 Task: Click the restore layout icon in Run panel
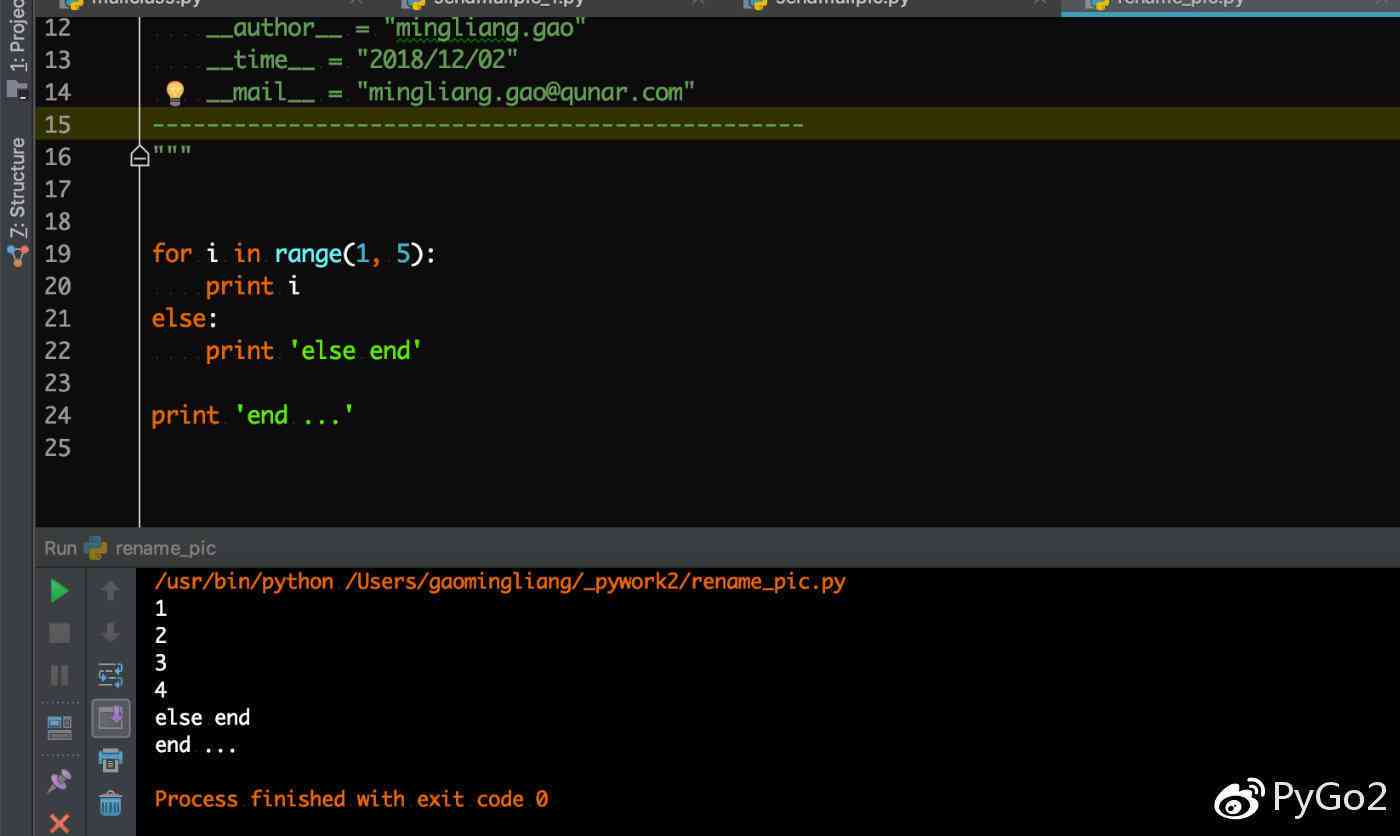tap(59, 726)
